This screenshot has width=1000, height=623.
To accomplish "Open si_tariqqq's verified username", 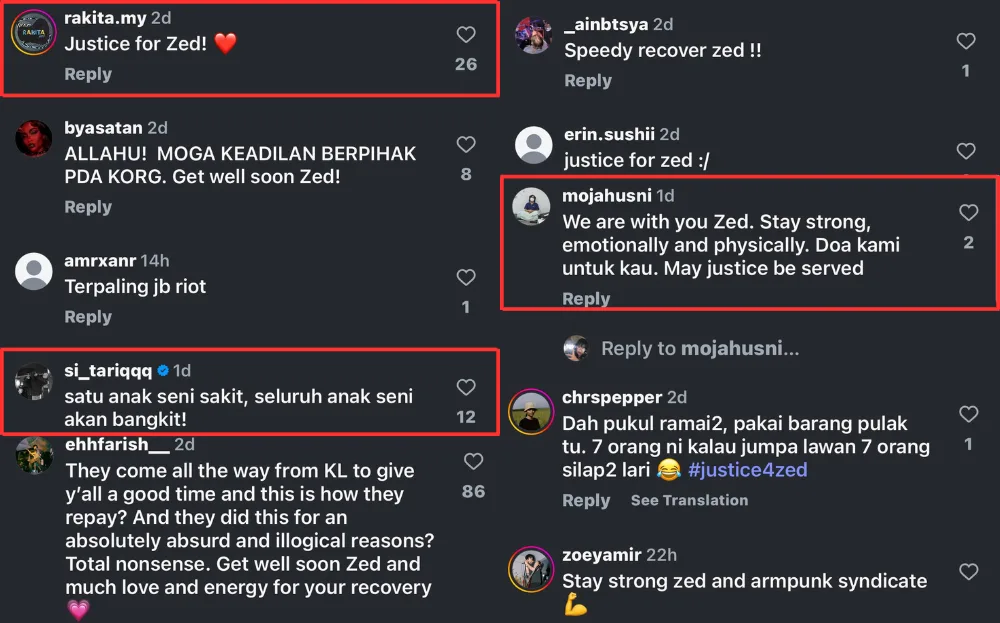I will click(108, 371).
